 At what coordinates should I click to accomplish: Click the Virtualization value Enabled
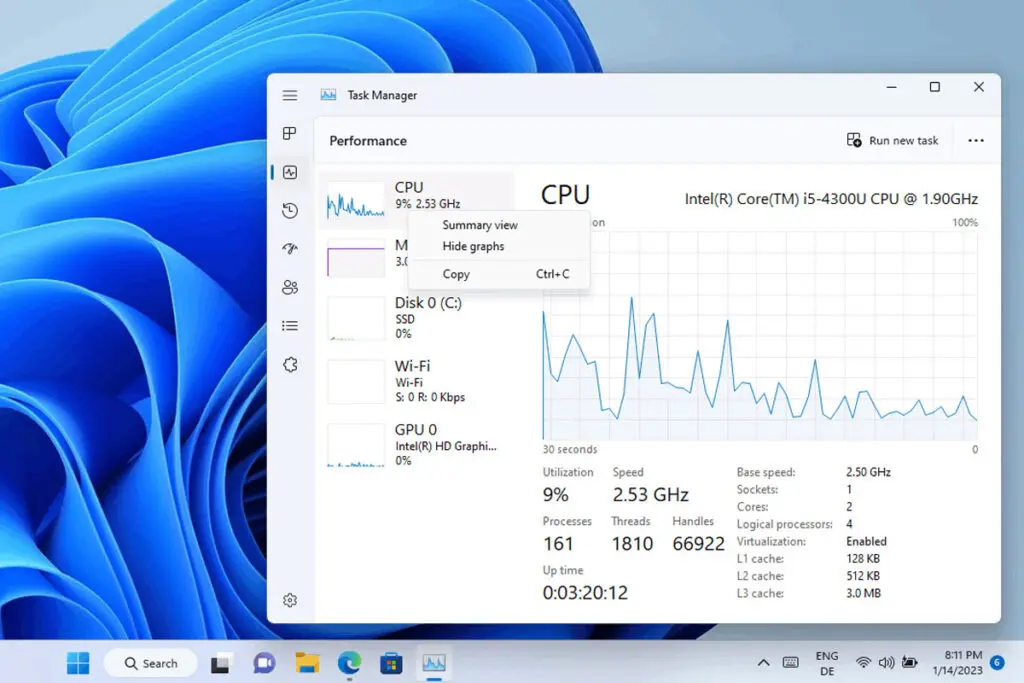pyautogui.click(x=867, y=541)
